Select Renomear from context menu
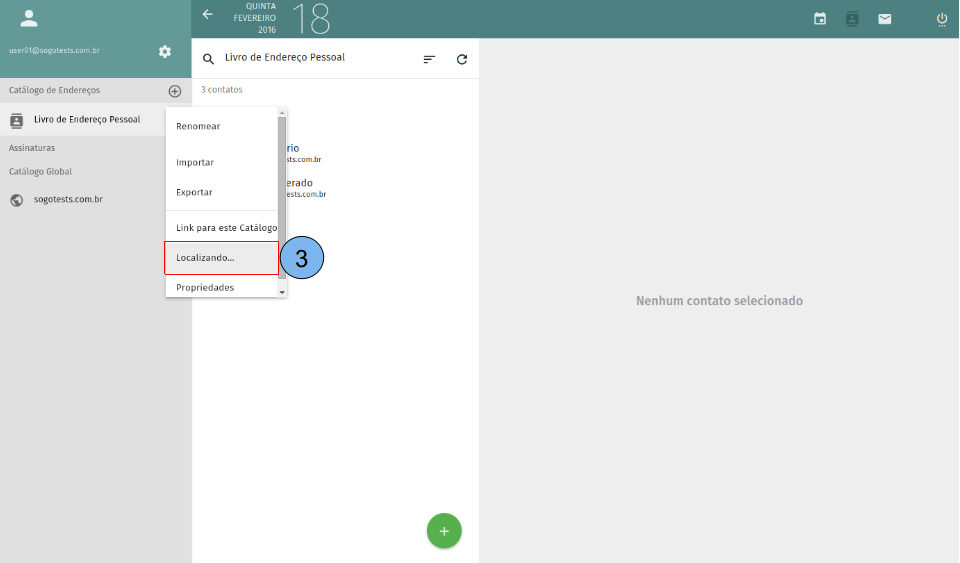Screen dimensions: 960x563 (198, 126)
